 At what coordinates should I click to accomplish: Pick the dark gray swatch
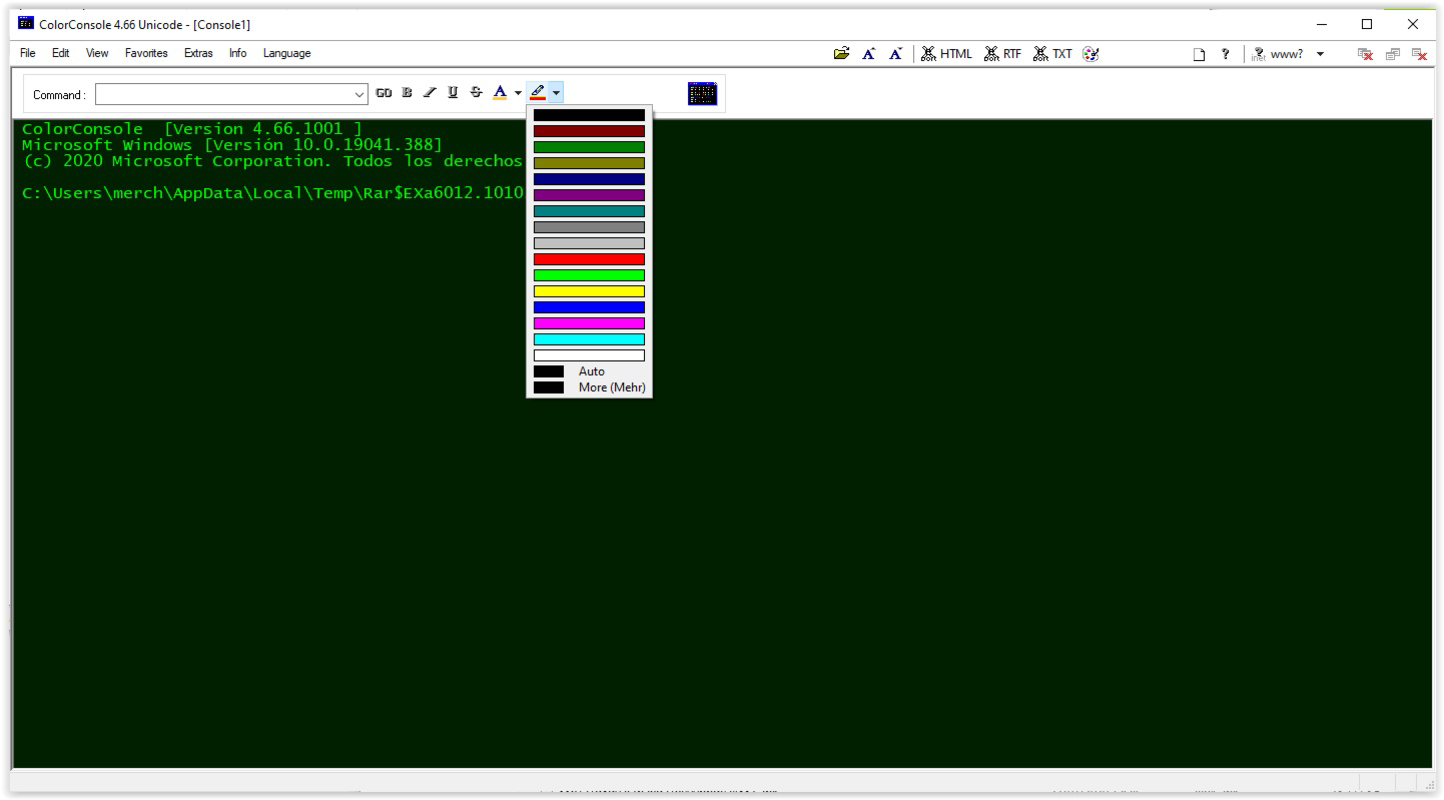[x=589, y=227]
